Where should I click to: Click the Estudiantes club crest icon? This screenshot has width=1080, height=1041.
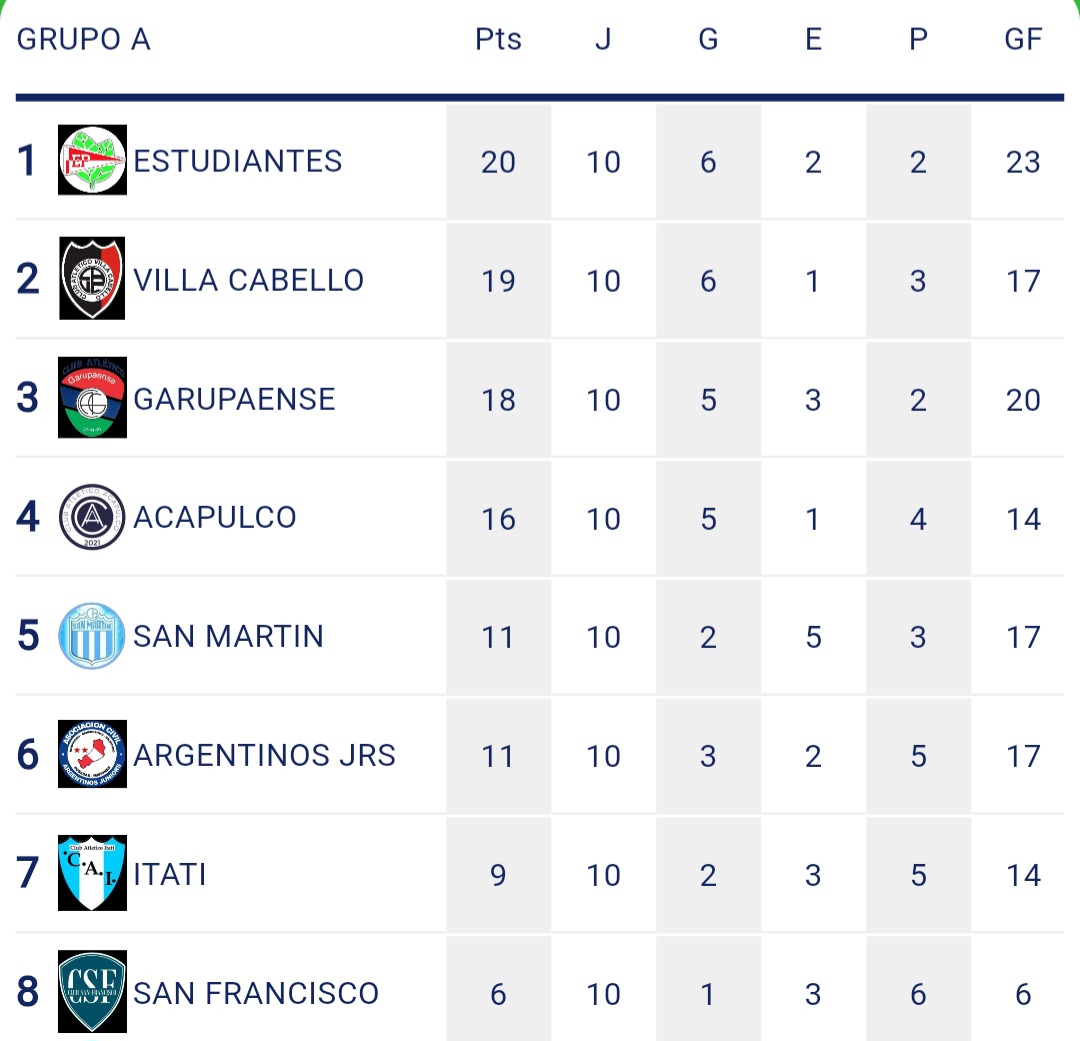click(92, 160)
